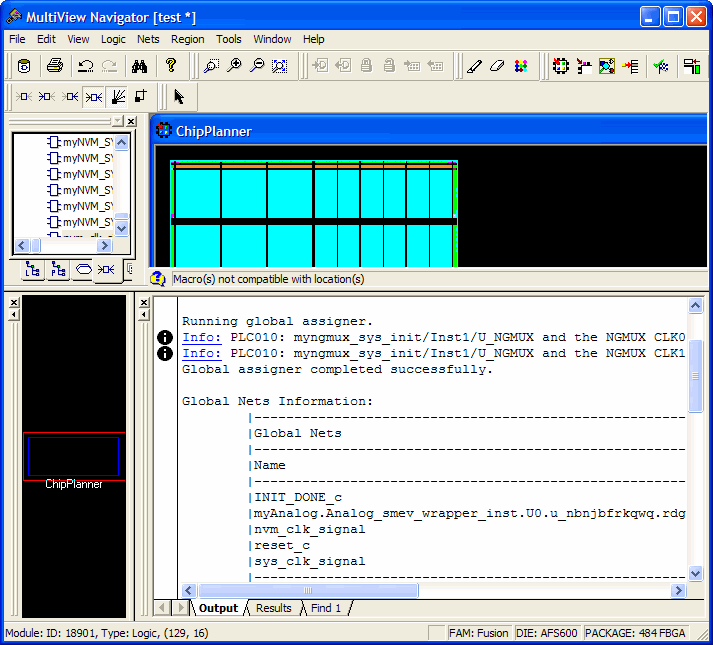Screen dimensions: 713x645
Task: Close the World View panel
Action: click(x=15, y=302)
